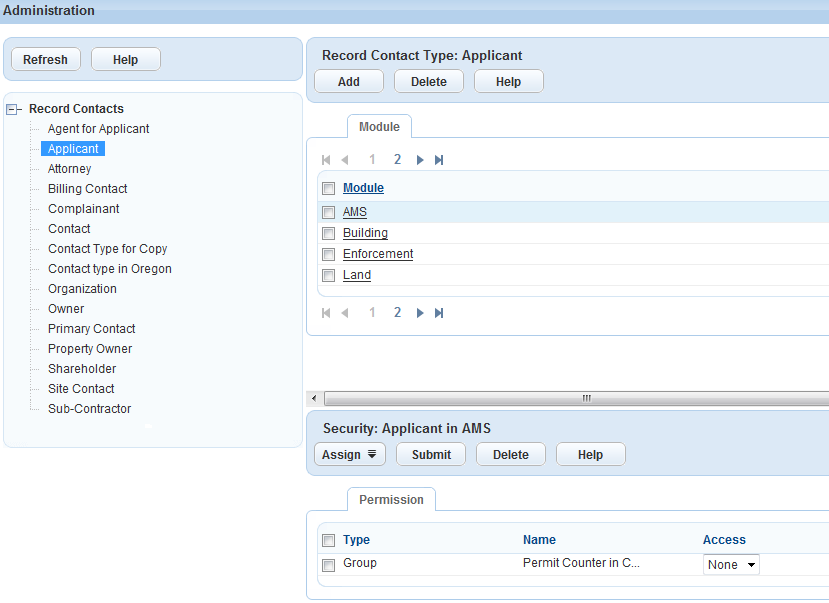
Task: Tick the Enforcement module checkbox
Action: coord(328,255)
